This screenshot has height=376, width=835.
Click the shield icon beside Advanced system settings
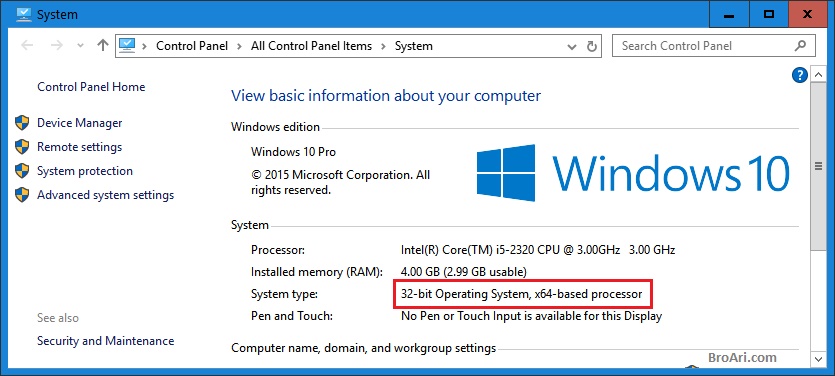22,195
